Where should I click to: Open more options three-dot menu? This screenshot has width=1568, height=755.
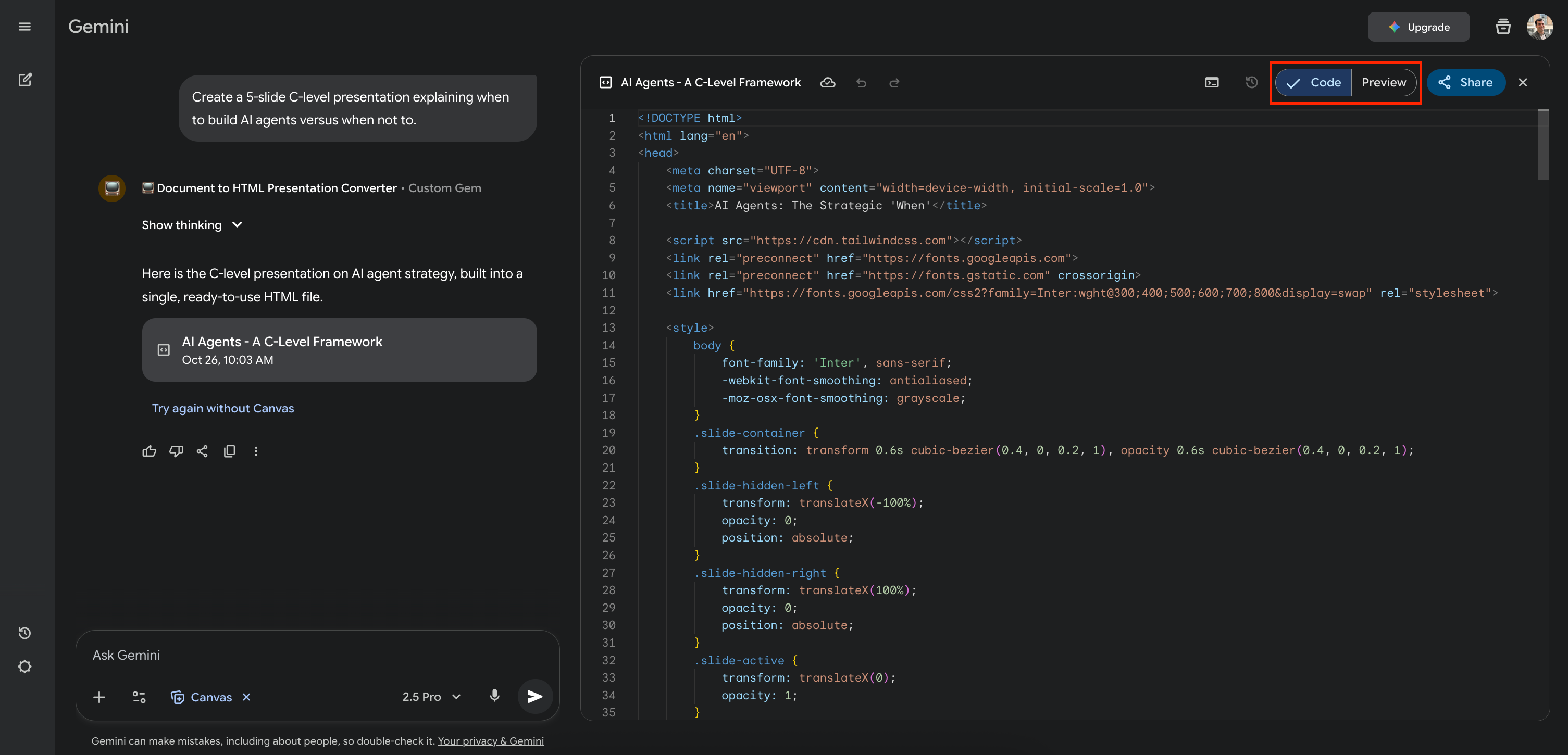[256, 451]
